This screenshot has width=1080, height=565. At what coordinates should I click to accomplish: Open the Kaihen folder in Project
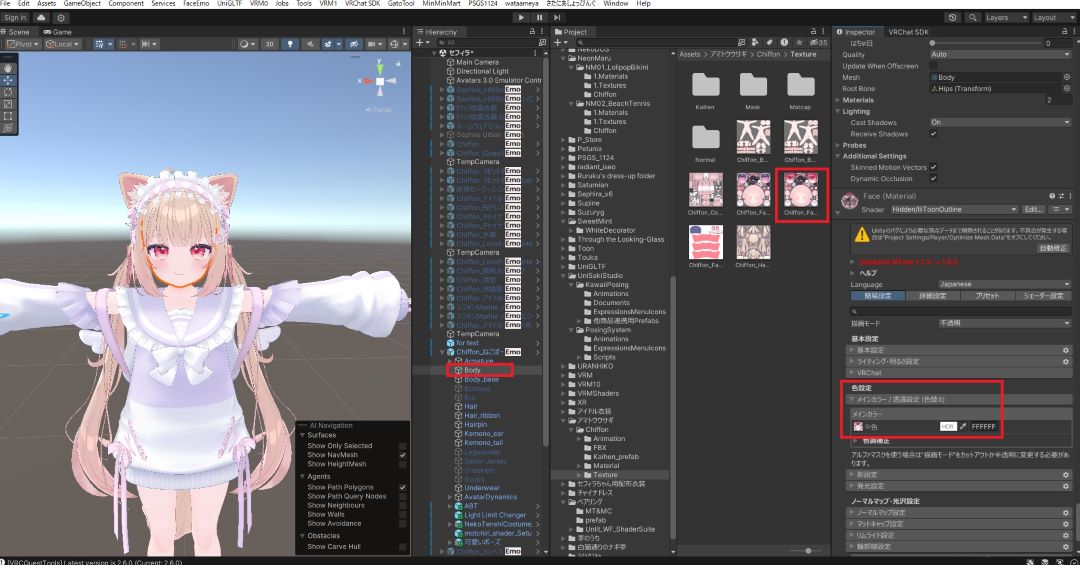click(x=705, y=91)
